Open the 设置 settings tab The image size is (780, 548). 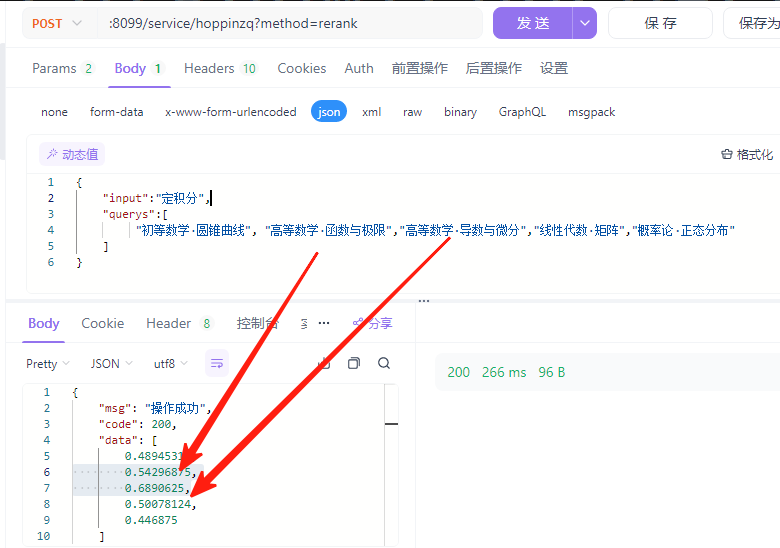pyautogui.click(x=554, y=68)
